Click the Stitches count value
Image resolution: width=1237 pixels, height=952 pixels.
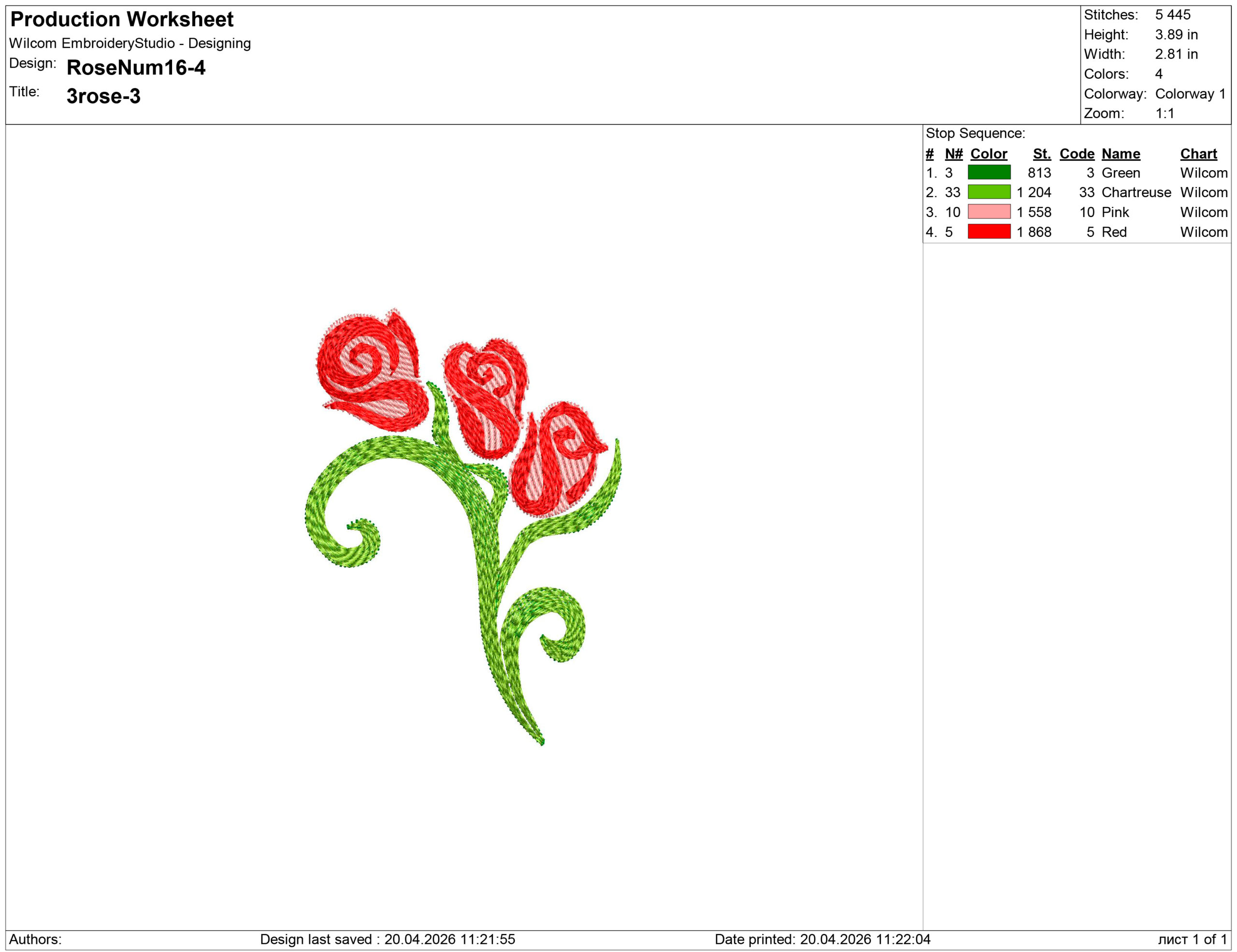(1172, 14)
